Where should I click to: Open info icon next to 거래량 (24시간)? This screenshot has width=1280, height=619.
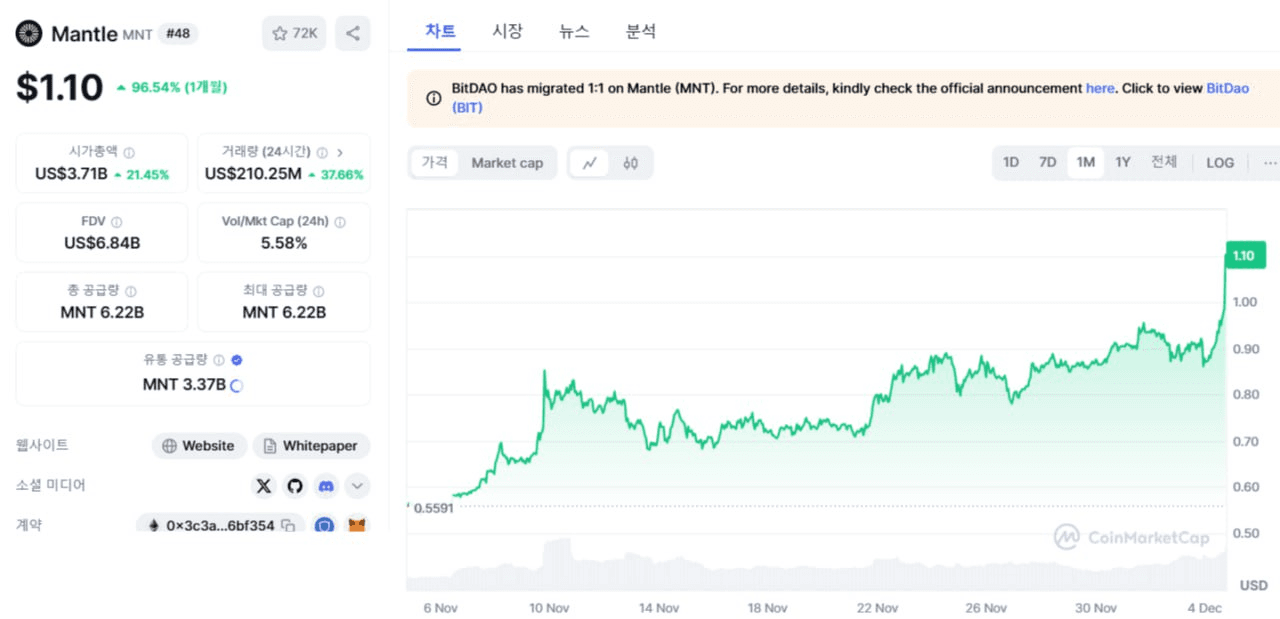(x=322, y=153)
